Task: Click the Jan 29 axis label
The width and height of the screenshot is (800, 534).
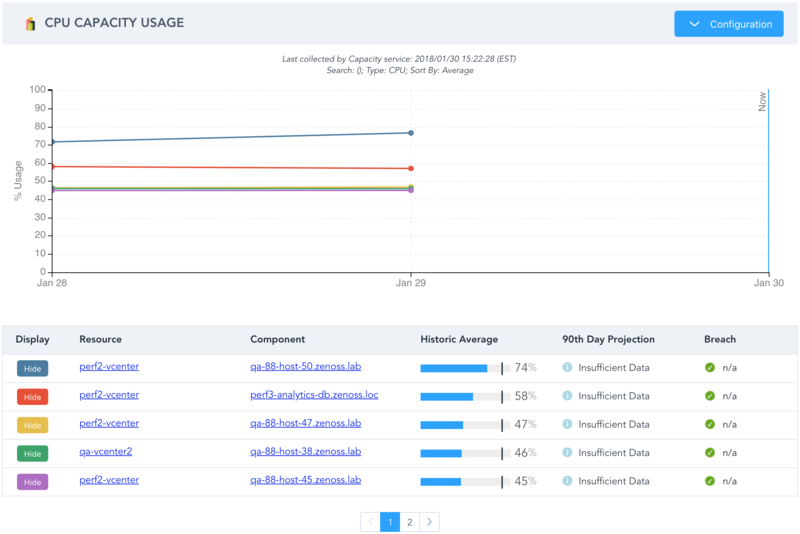Action: click(411, 283)
